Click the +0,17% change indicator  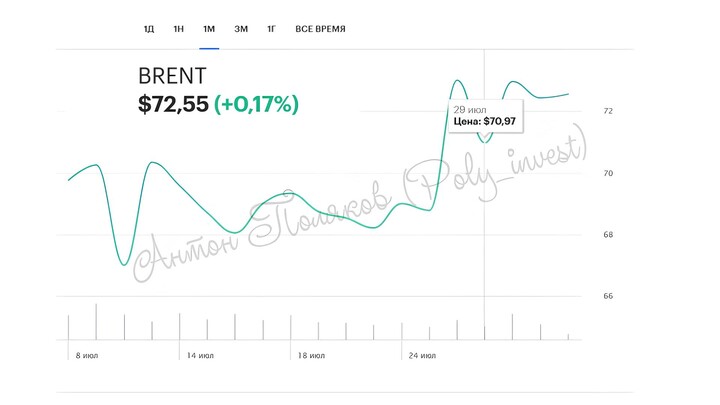256,103
